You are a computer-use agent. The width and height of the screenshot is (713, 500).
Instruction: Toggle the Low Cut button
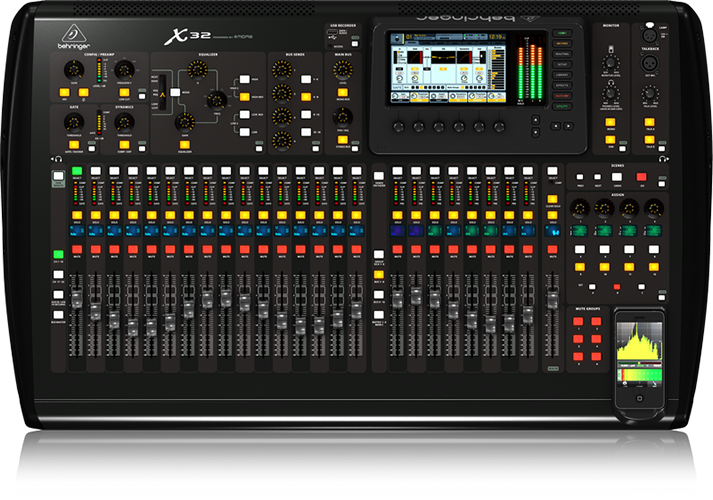(124, 93)
